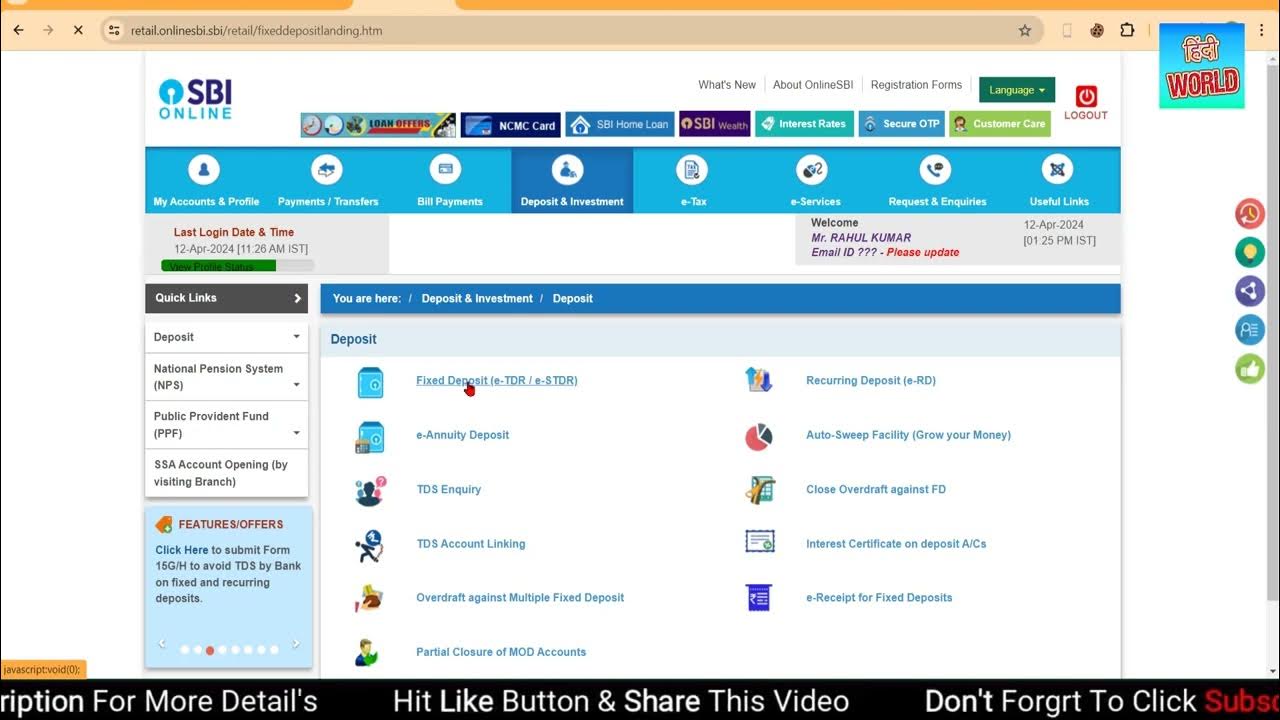
Task: Click the View Profile Status progress bar
Action: click(x=238, y=266)
